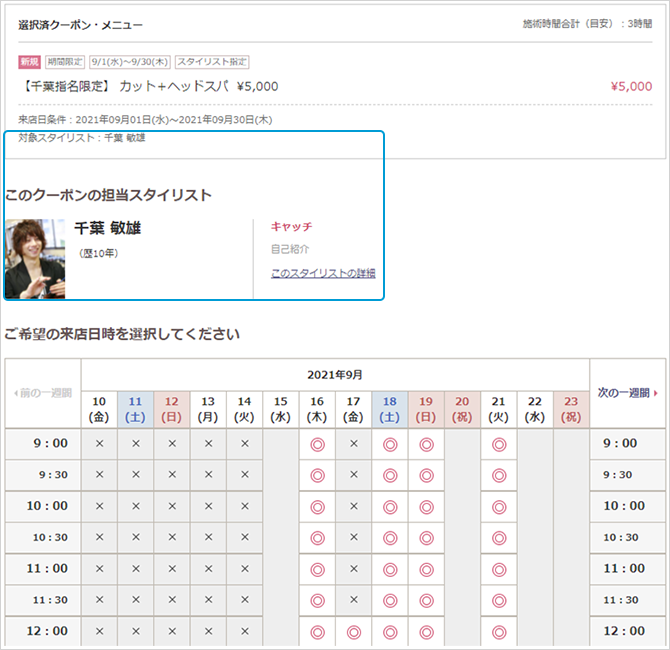Open このスタイリストの詳細 link
The image size is (670, 650).
coord(323,273)
